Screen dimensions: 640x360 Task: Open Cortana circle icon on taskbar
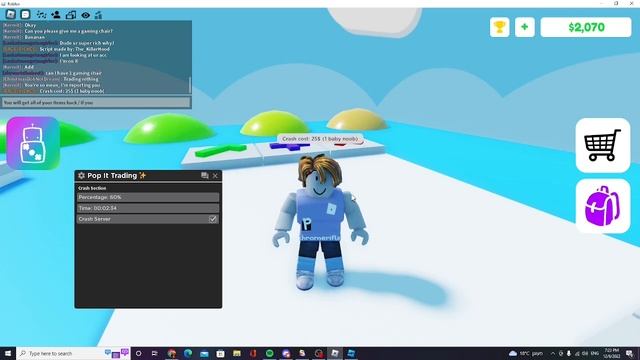138,353
